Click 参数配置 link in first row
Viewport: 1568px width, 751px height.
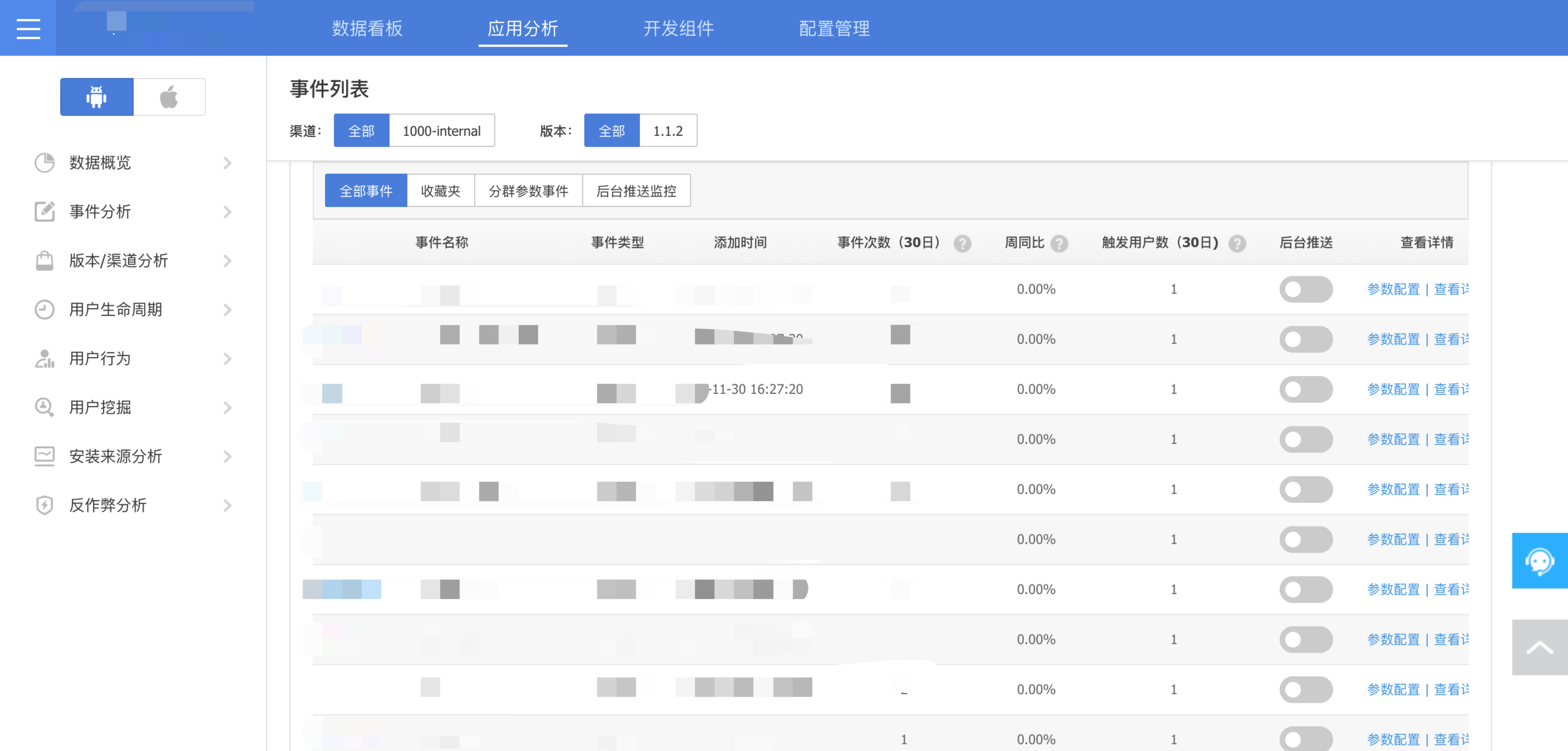point(1393,289)
